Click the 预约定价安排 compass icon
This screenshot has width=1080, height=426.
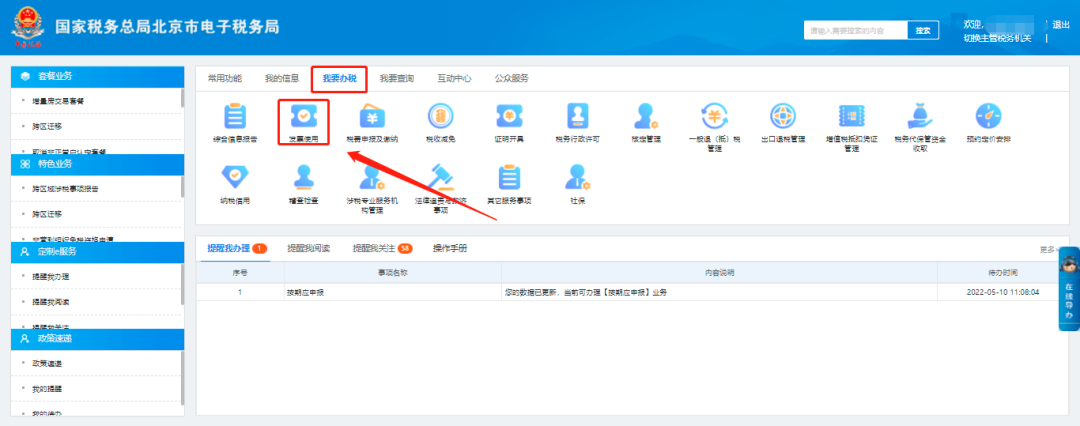click(x=987, y=117)
